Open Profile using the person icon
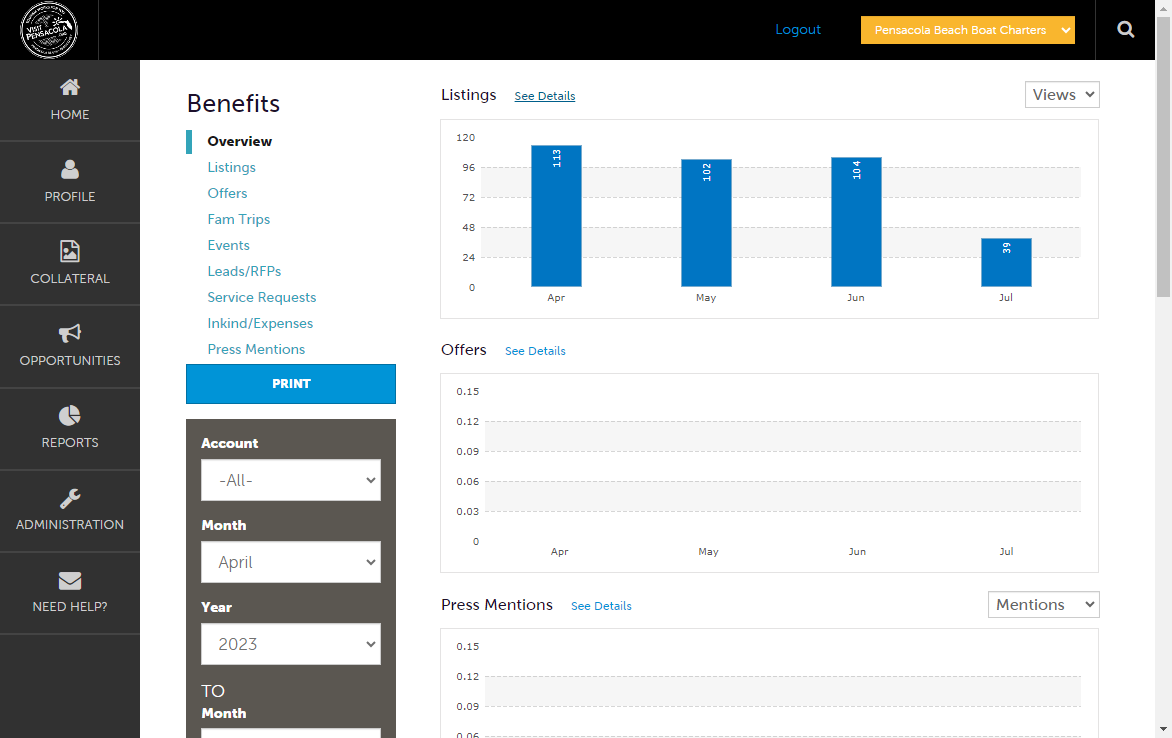1172x738 pixels. (70, 170)
